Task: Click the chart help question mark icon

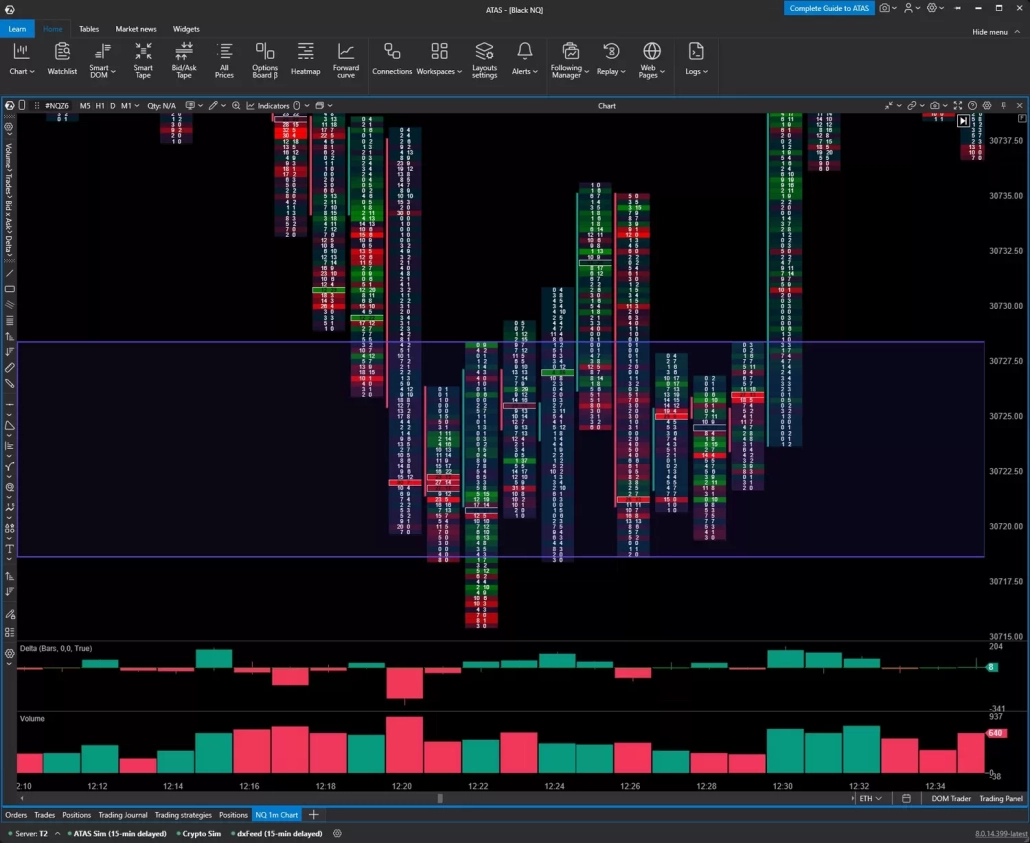Action: 972,105
